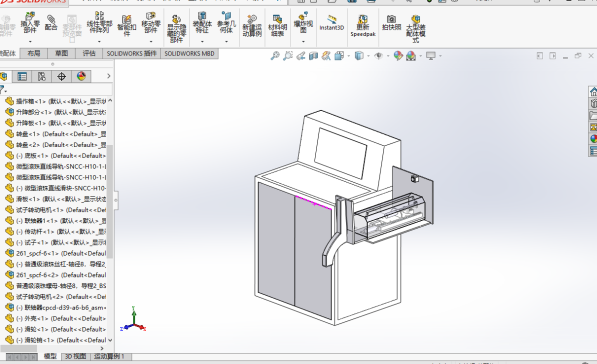Click the Apply Scene icon
This screenshot has height=364, width=597.
tap(411, 56)
